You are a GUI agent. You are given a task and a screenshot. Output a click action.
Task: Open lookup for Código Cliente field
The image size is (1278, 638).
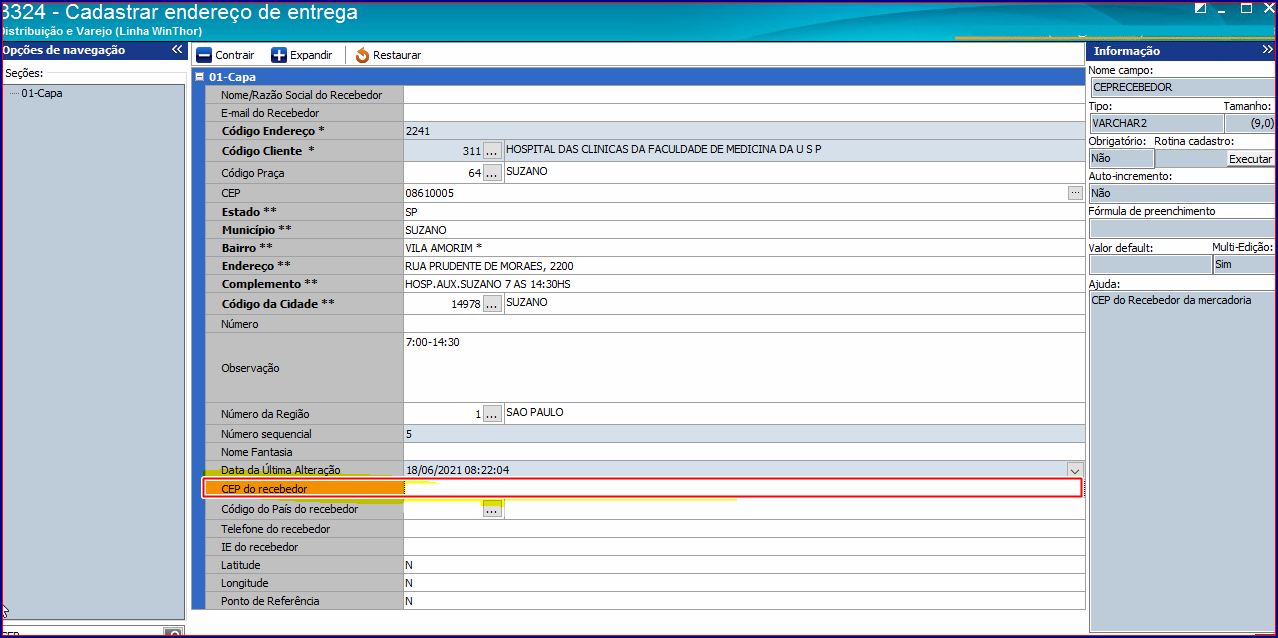(x=492, y=151)
